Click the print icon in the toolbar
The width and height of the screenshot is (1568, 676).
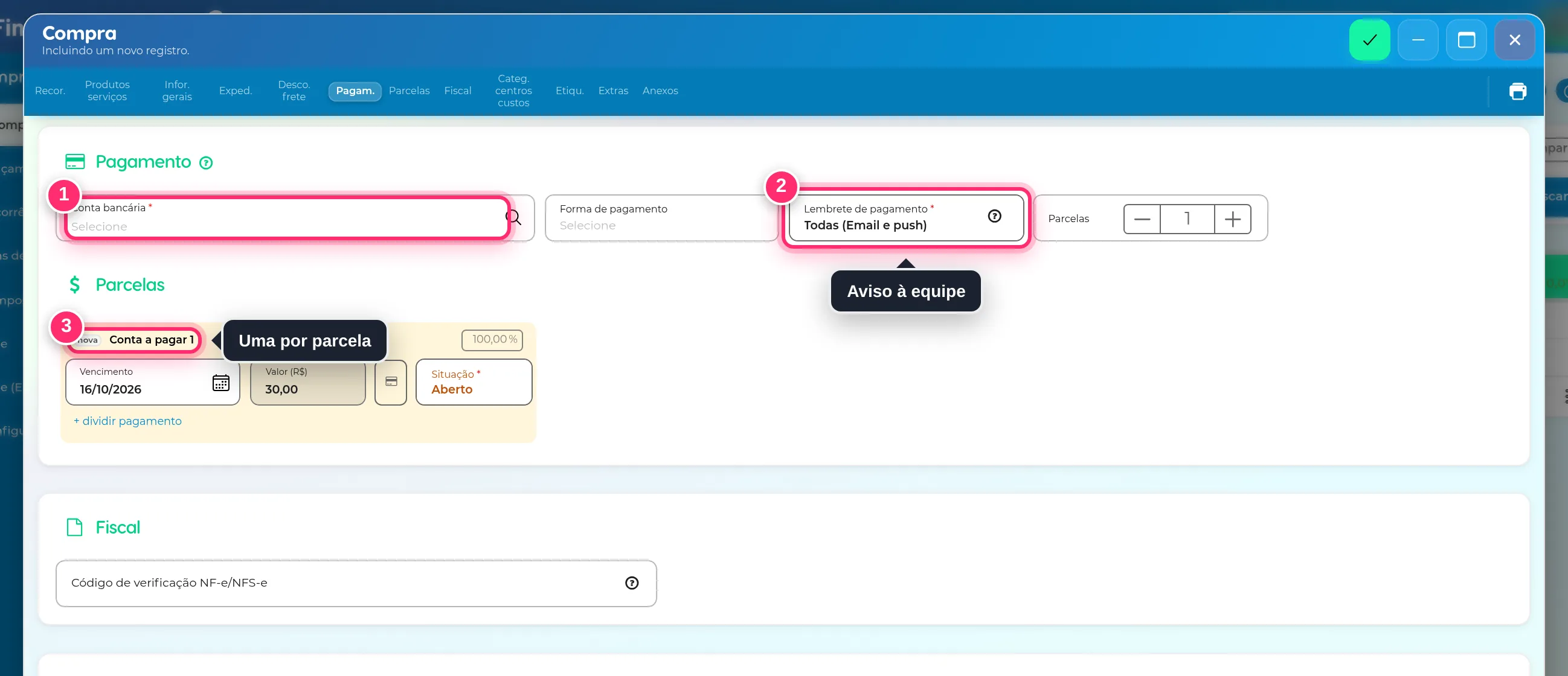pyautogui.click(x=1517, y=91)
